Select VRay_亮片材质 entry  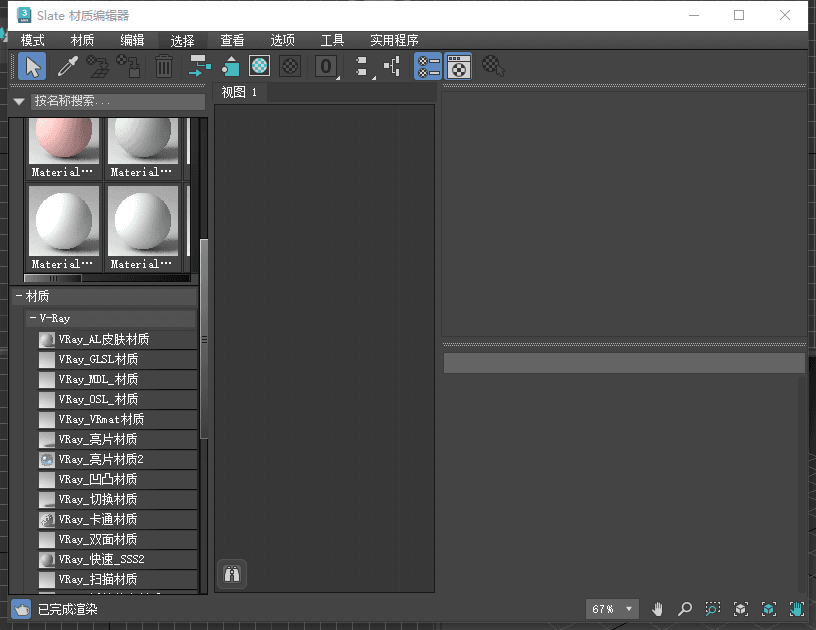click(x=118, y=440)
